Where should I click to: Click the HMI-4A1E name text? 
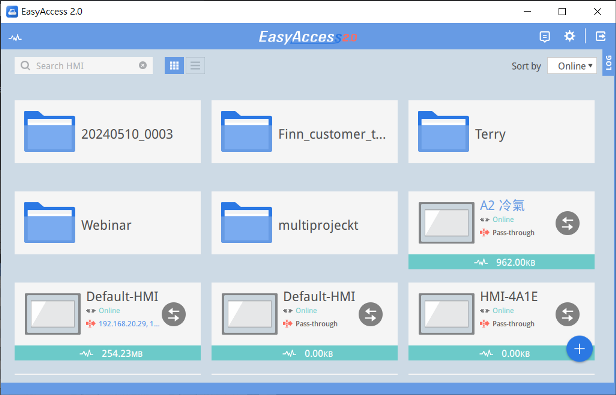tap(508, 297)
